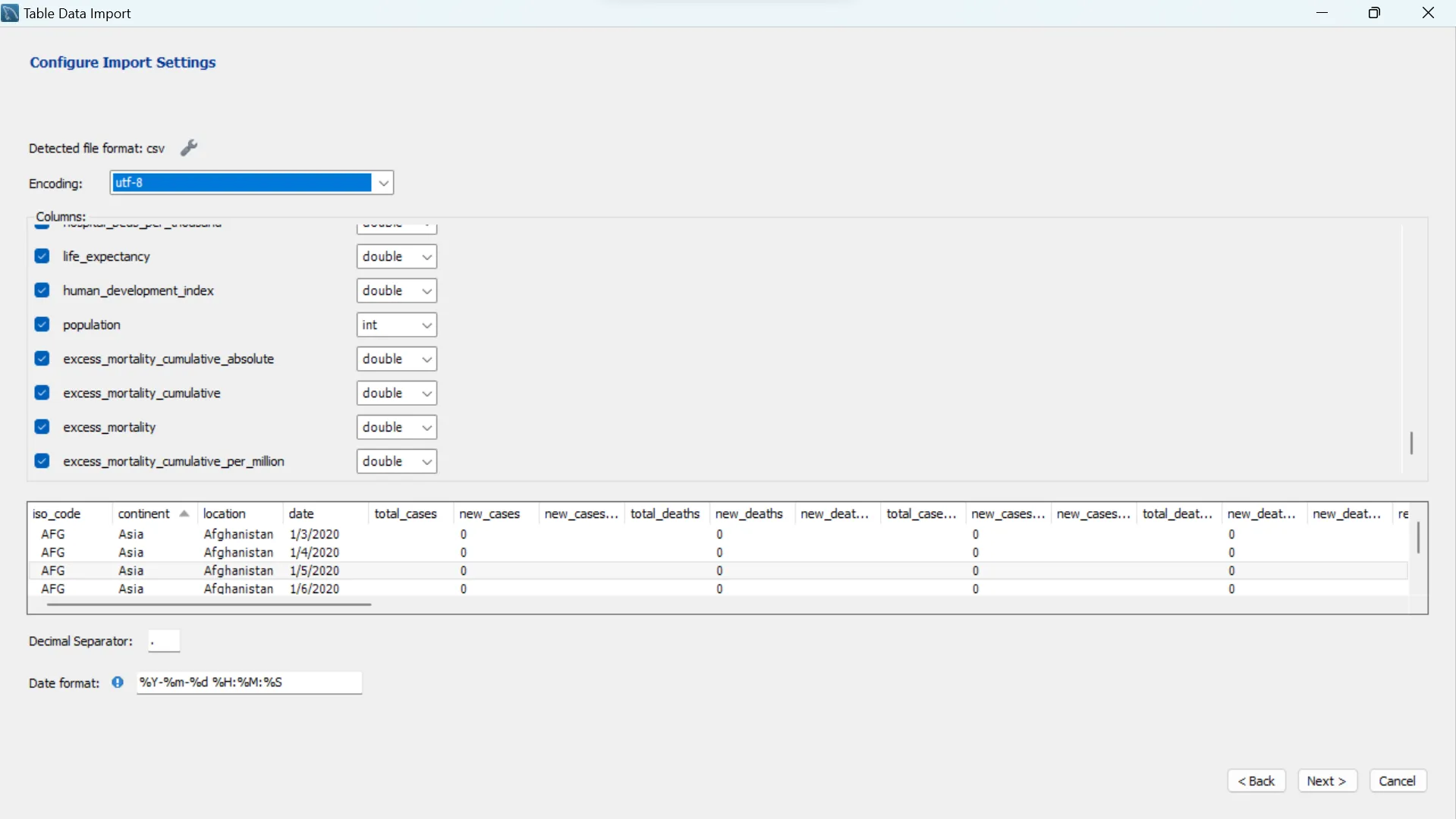Open CSV format options wrench icon
This screenshot has width=1456, height=819.
tap(189, 148)
